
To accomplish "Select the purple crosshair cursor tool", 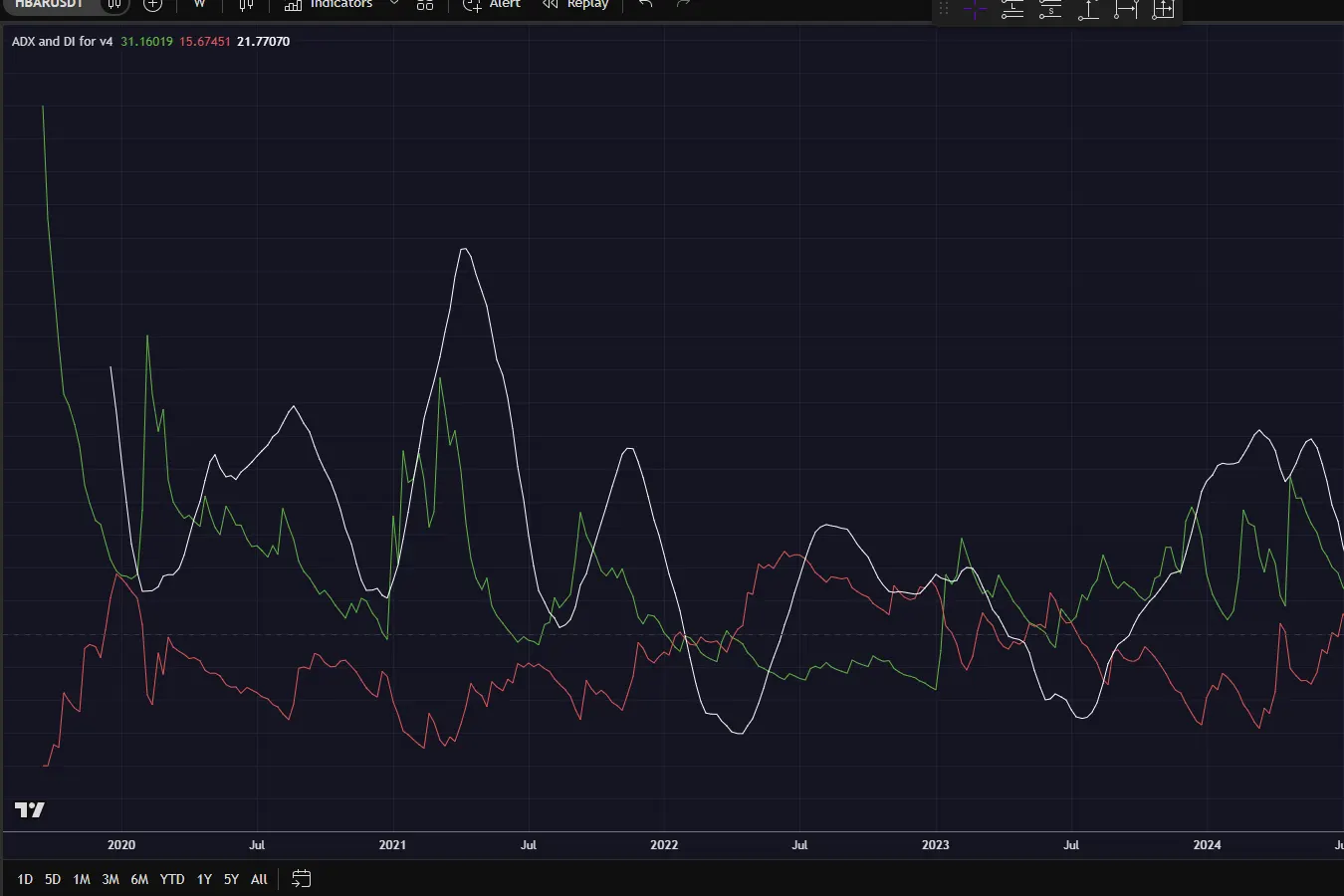I will [x=975, y=9].
